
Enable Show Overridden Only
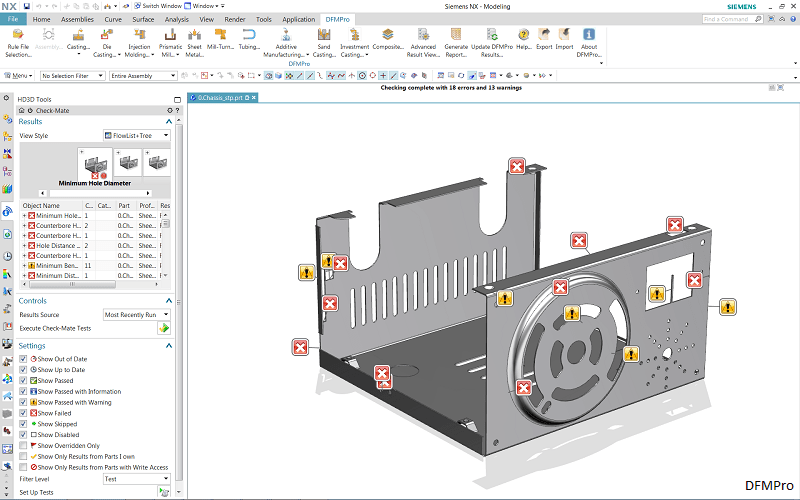click(23, 445)
